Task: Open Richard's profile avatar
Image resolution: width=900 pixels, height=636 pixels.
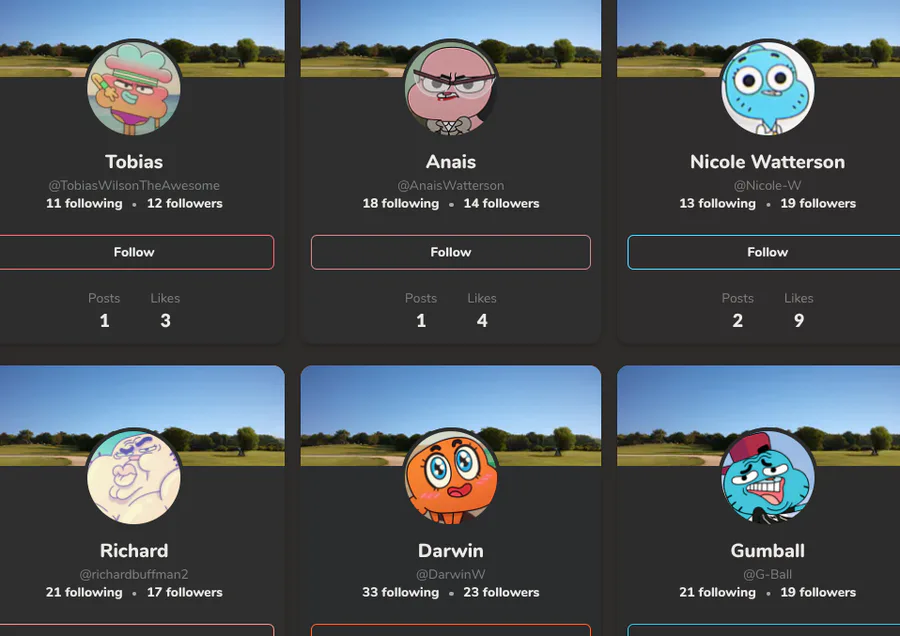Action: click(x=134, y=476)
